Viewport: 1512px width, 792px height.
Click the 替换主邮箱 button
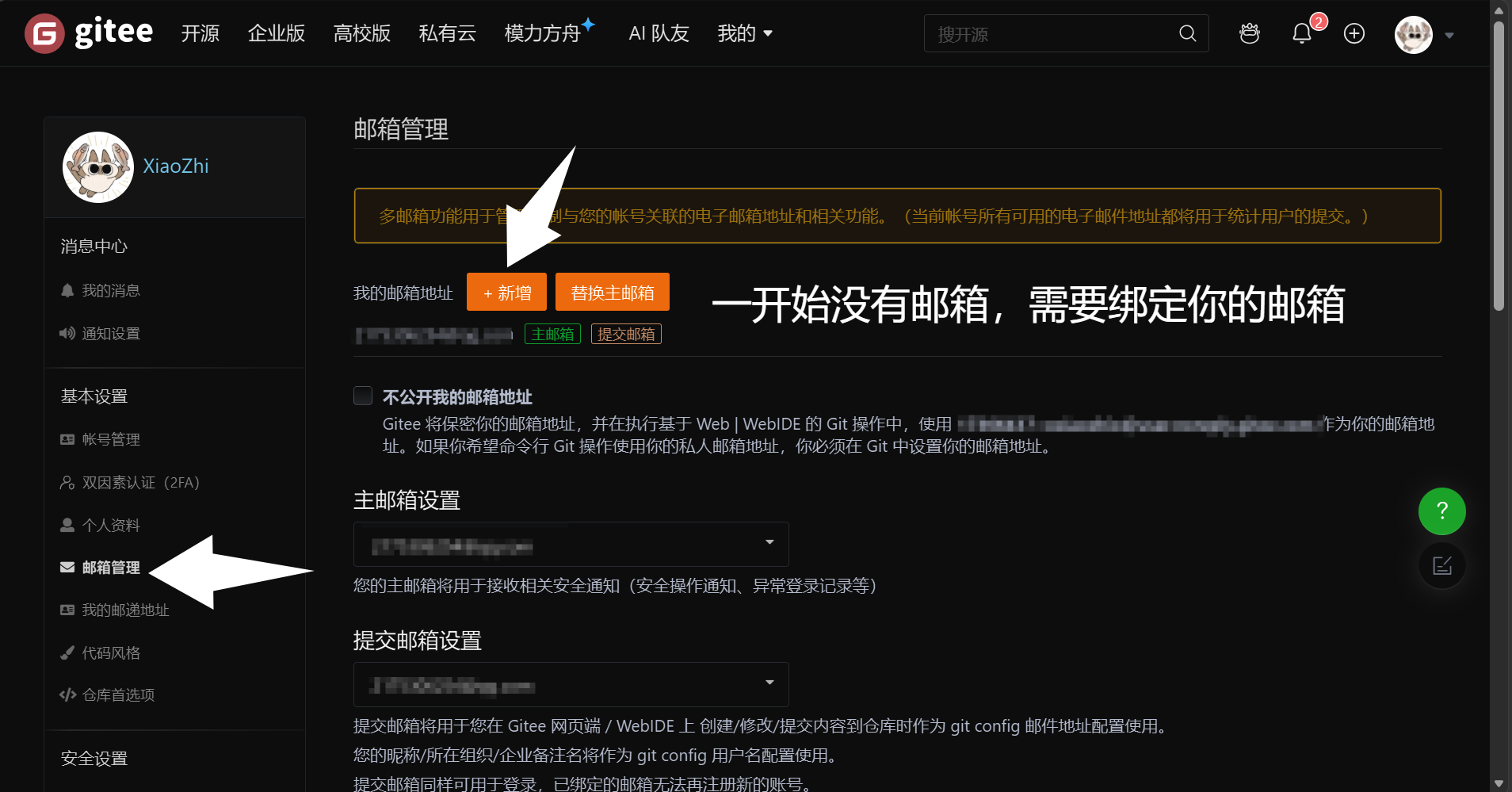pyautogui.click(x=613, y=292)
